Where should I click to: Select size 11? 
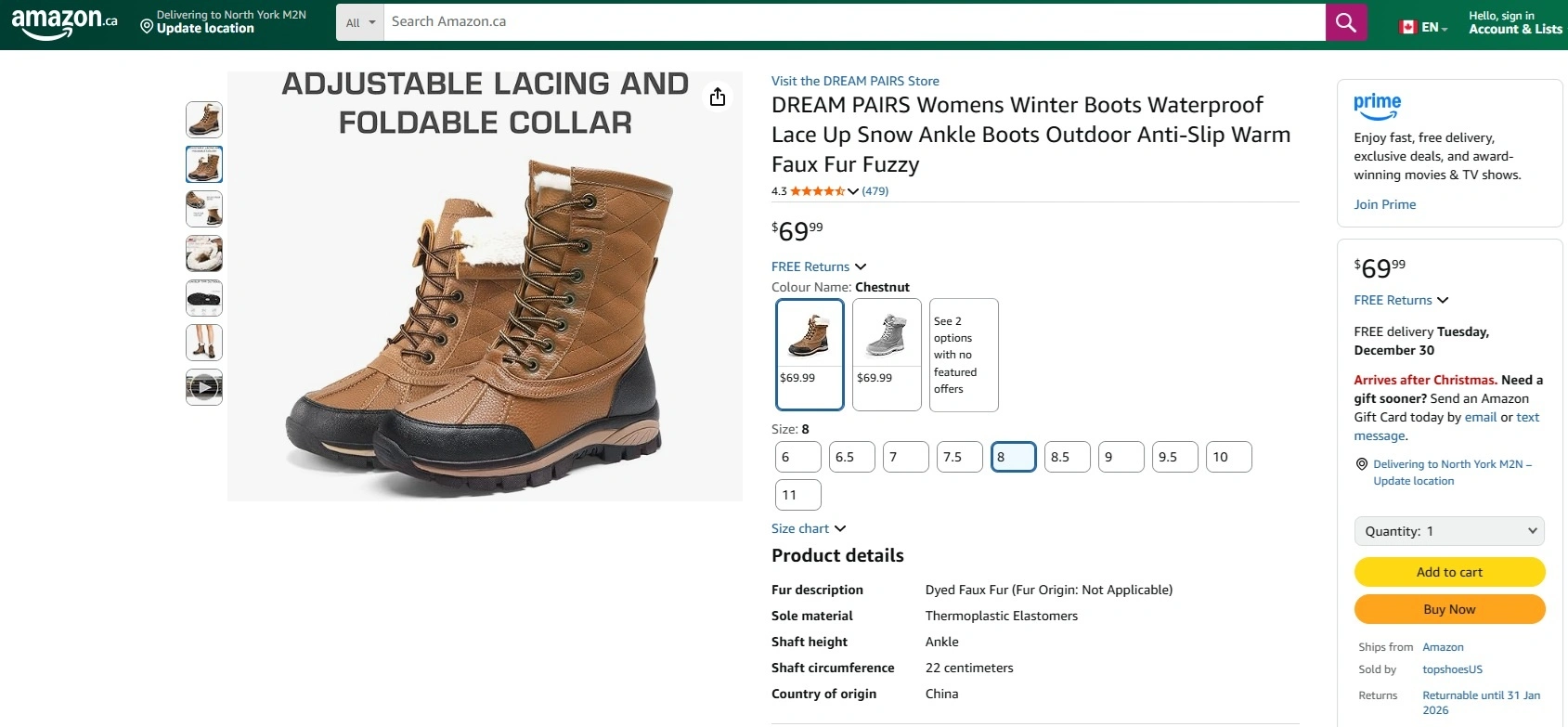pos(797,495)
